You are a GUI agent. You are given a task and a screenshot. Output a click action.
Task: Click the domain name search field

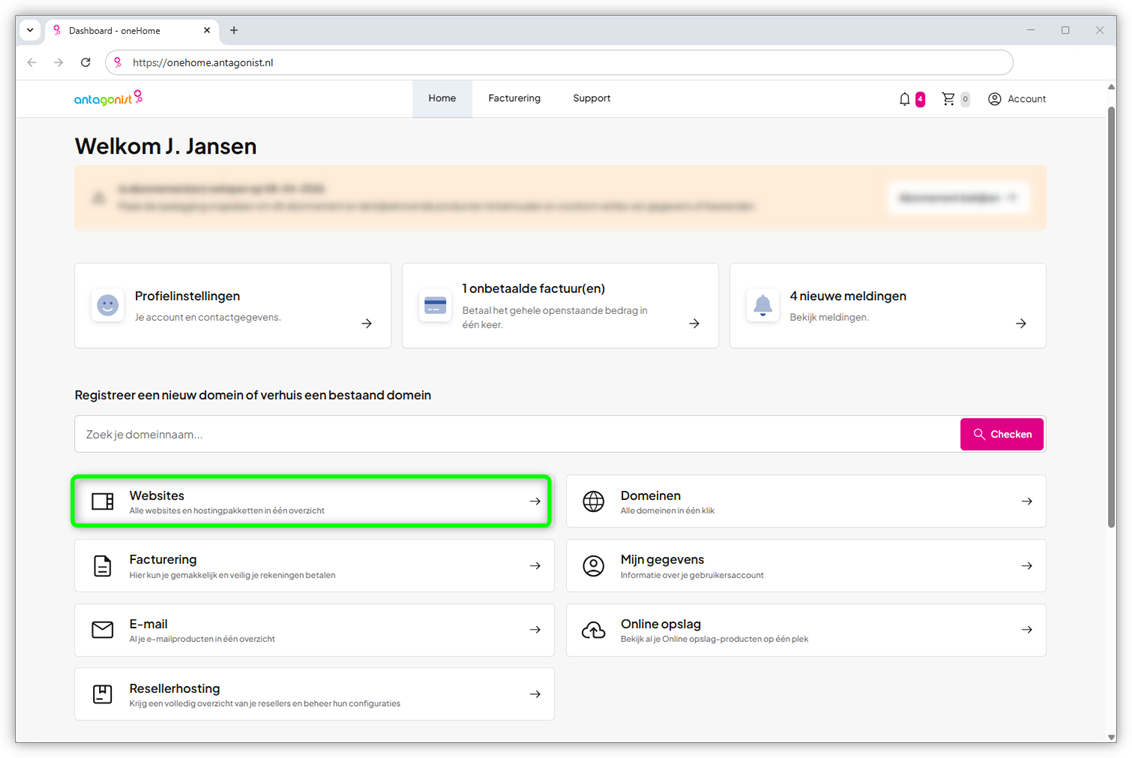pos(516,434)
